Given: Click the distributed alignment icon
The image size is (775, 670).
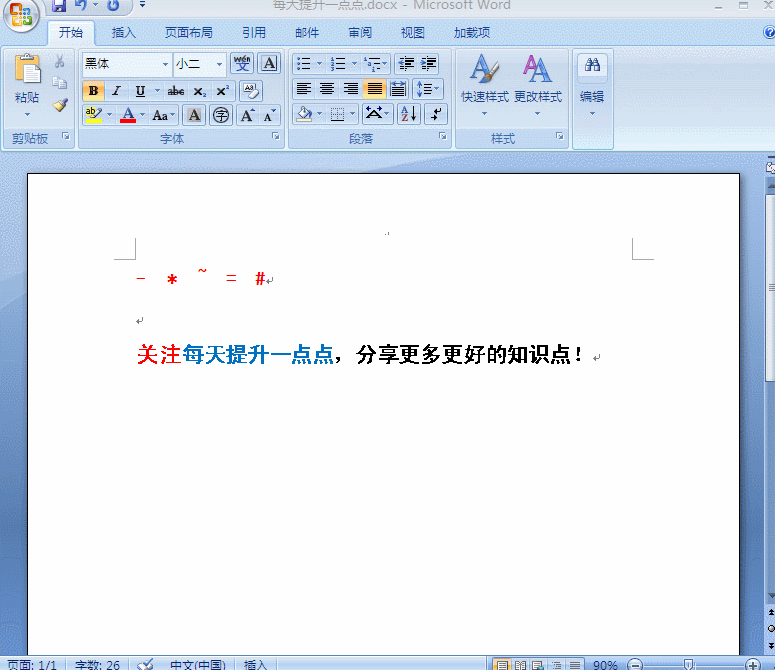Looking at the screenshot, I should click(x=397, y=89).
